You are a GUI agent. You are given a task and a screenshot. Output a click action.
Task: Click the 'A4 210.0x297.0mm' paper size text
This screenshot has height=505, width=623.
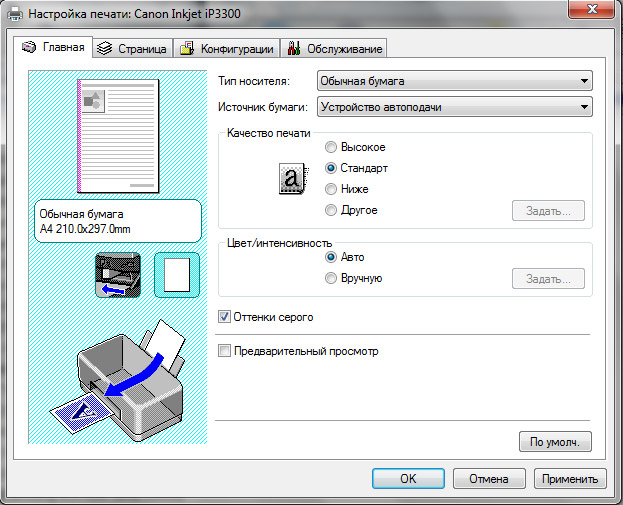(x=85, y=229)
